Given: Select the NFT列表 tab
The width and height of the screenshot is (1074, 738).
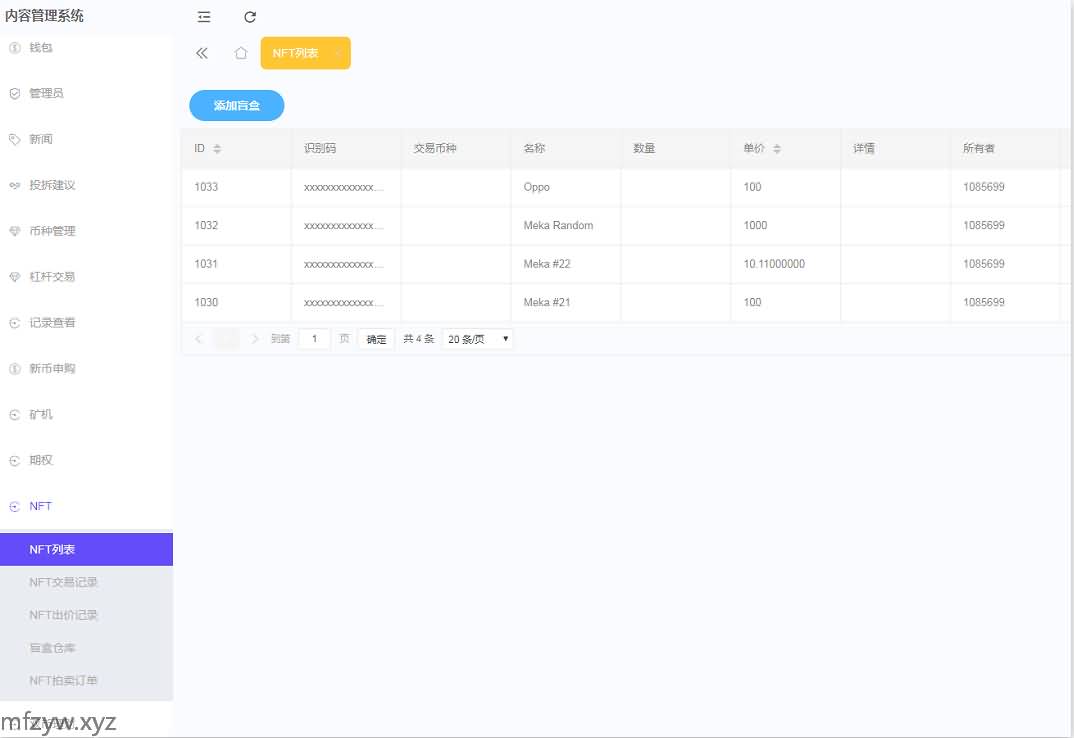Looking at the screenshot, I should [x=296, y=53].
